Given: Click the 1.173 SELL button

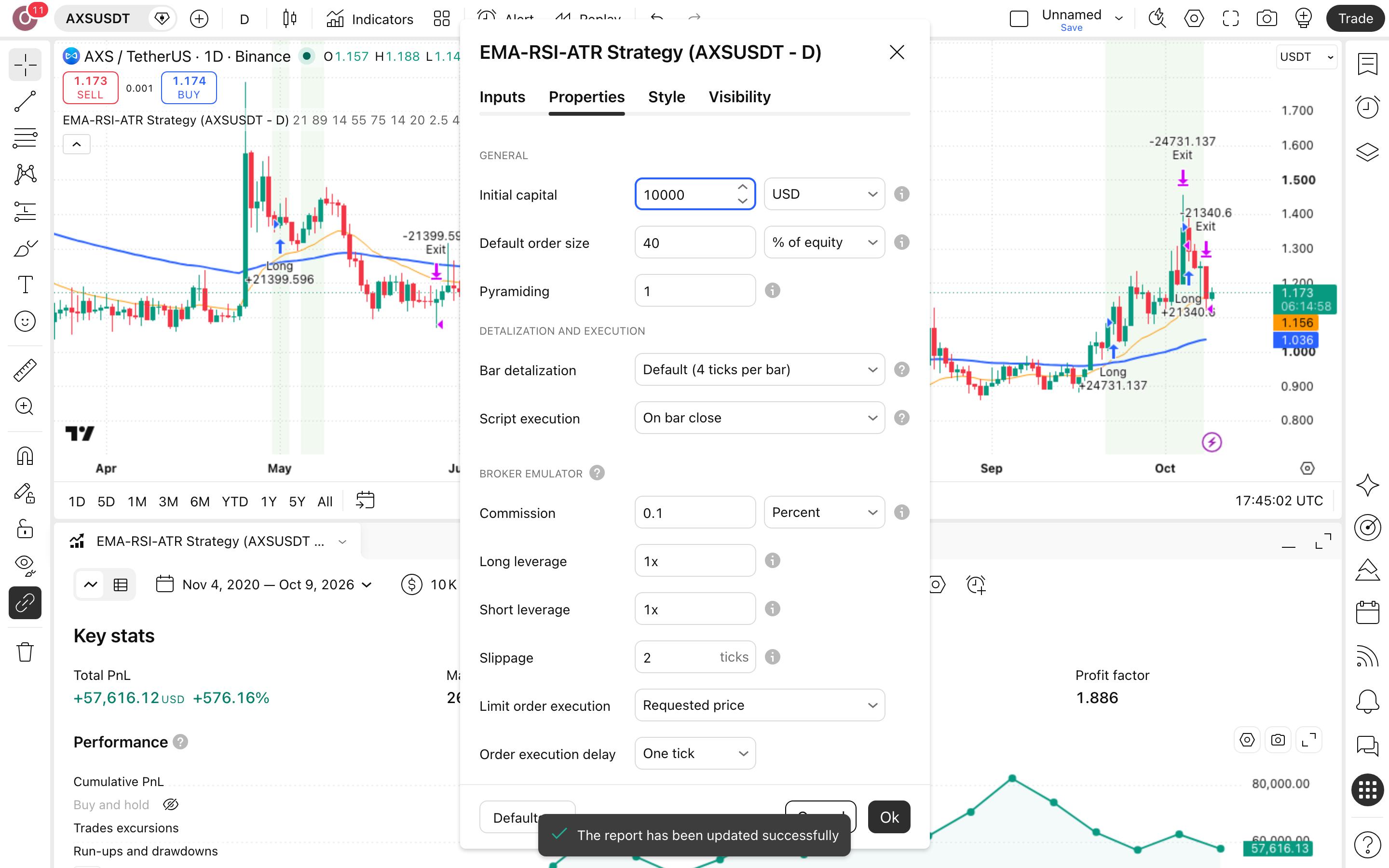Looking at the screenshot, I should (x=91, y=88).
